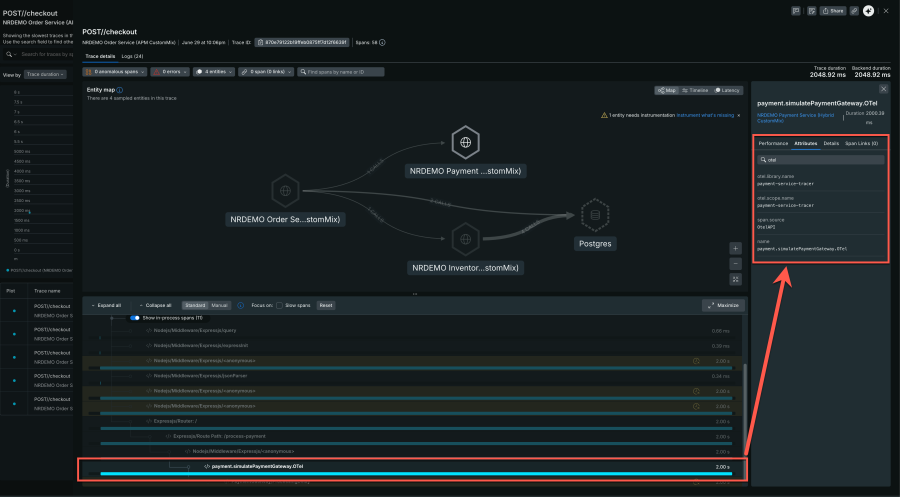This screenshot has height=497, width=900.
Task: Click the cyan duration bar of payment.simulatePaymentGateway span
Action: [416, 474]
